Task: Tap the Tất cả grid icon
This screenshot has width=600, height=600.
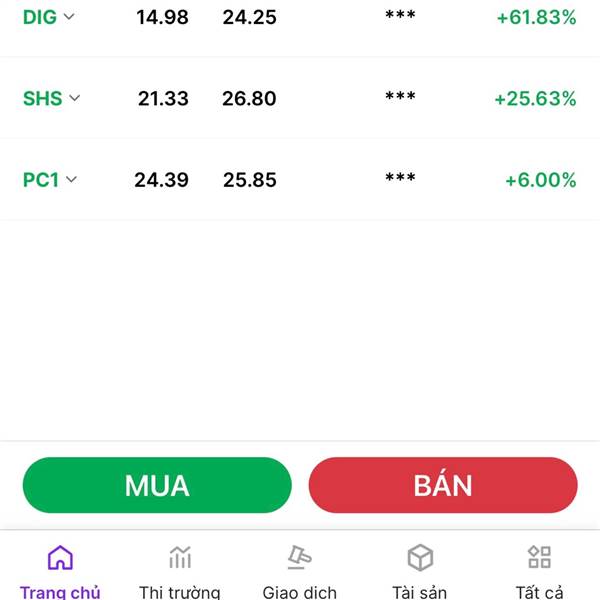Action: [539, 557]
